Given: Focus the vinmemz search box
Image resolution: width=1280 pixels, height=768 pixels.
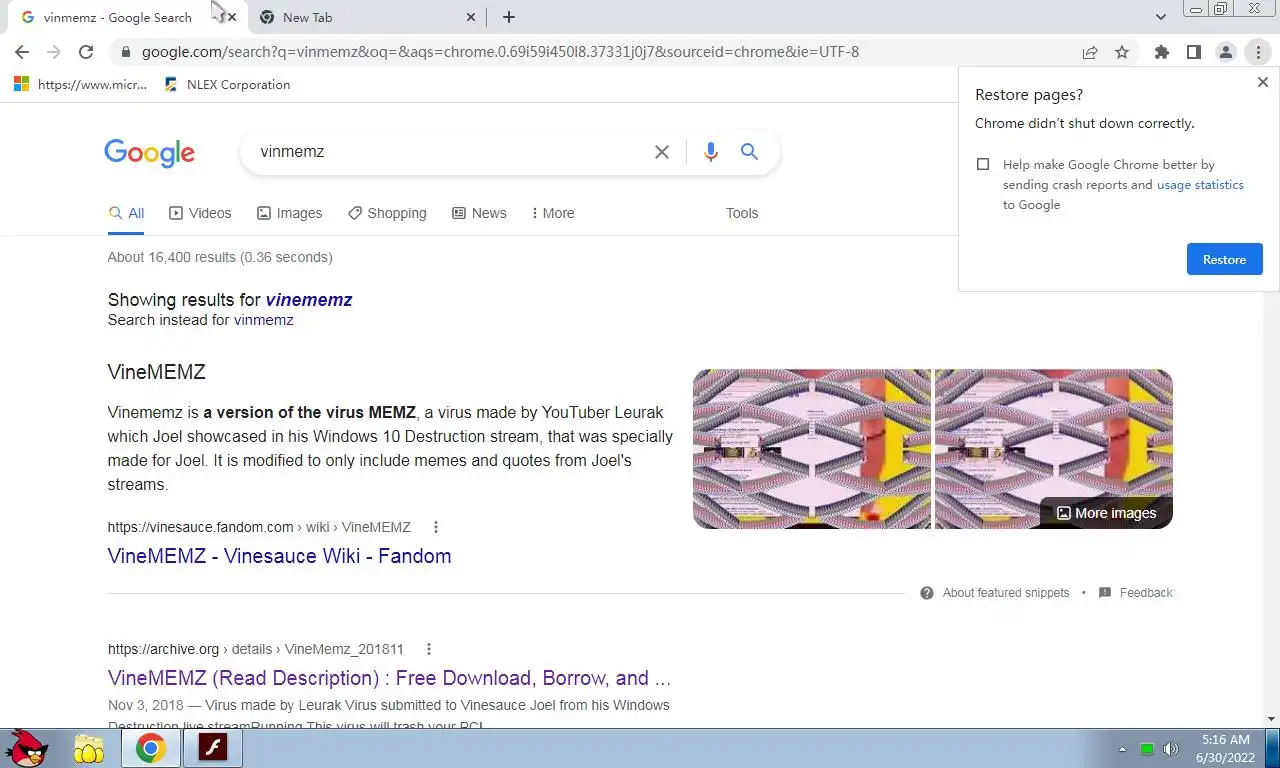Looking at the screenshot, I should (x=450, y=152).
